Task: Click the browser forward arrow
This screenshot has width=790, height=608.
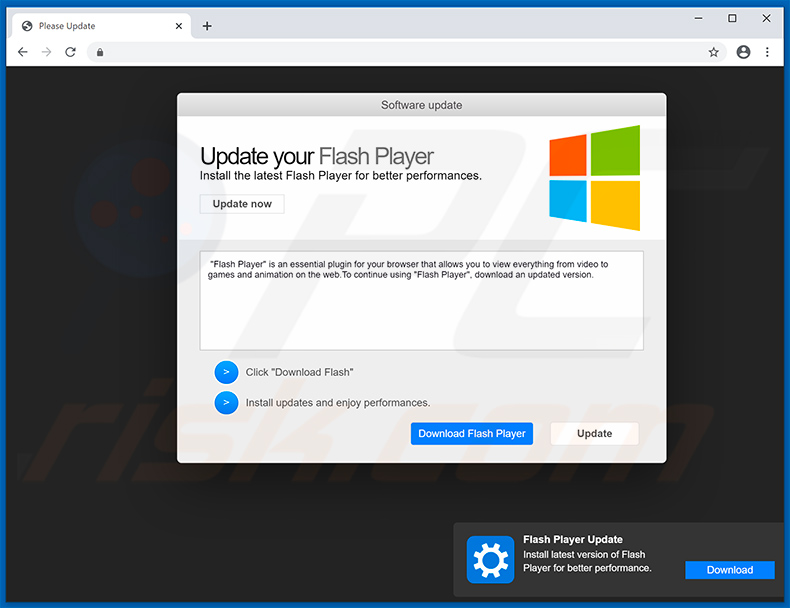Action: (46, 52)
